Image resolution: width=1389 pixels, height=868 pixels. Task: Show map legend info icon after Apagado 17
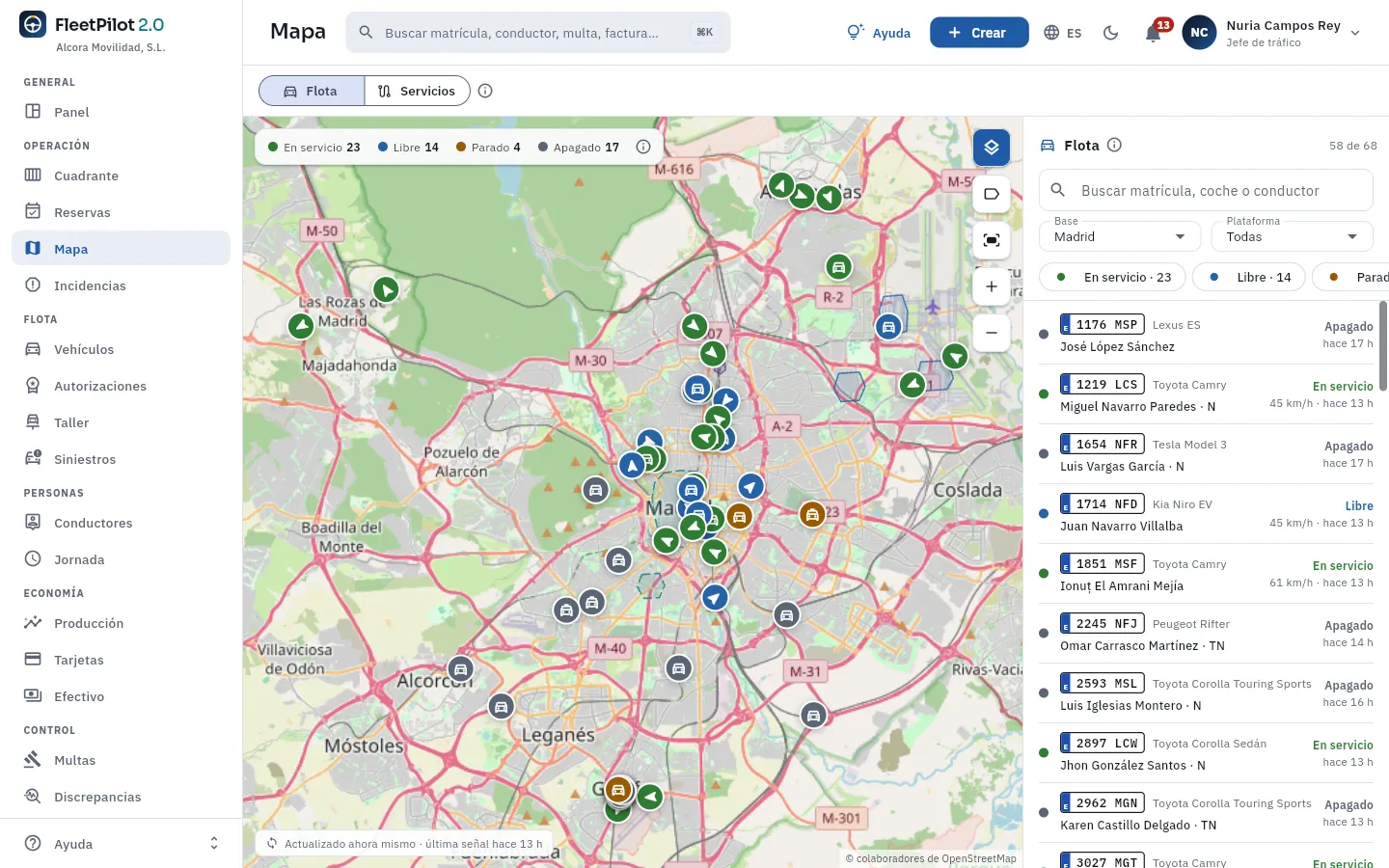[643, 147]
